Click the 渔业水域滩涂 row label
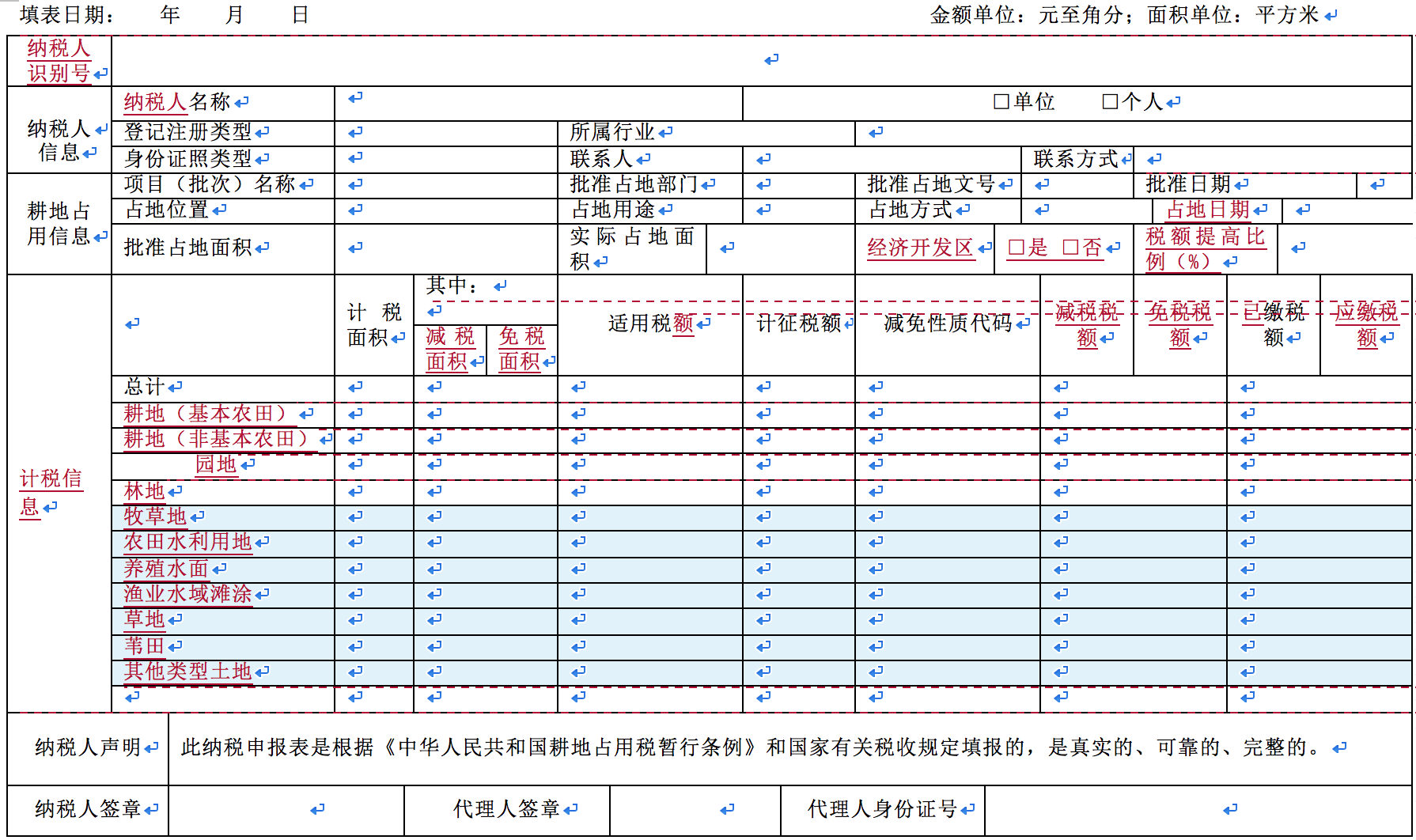The image size is (1416, 840). pos(187,594)
